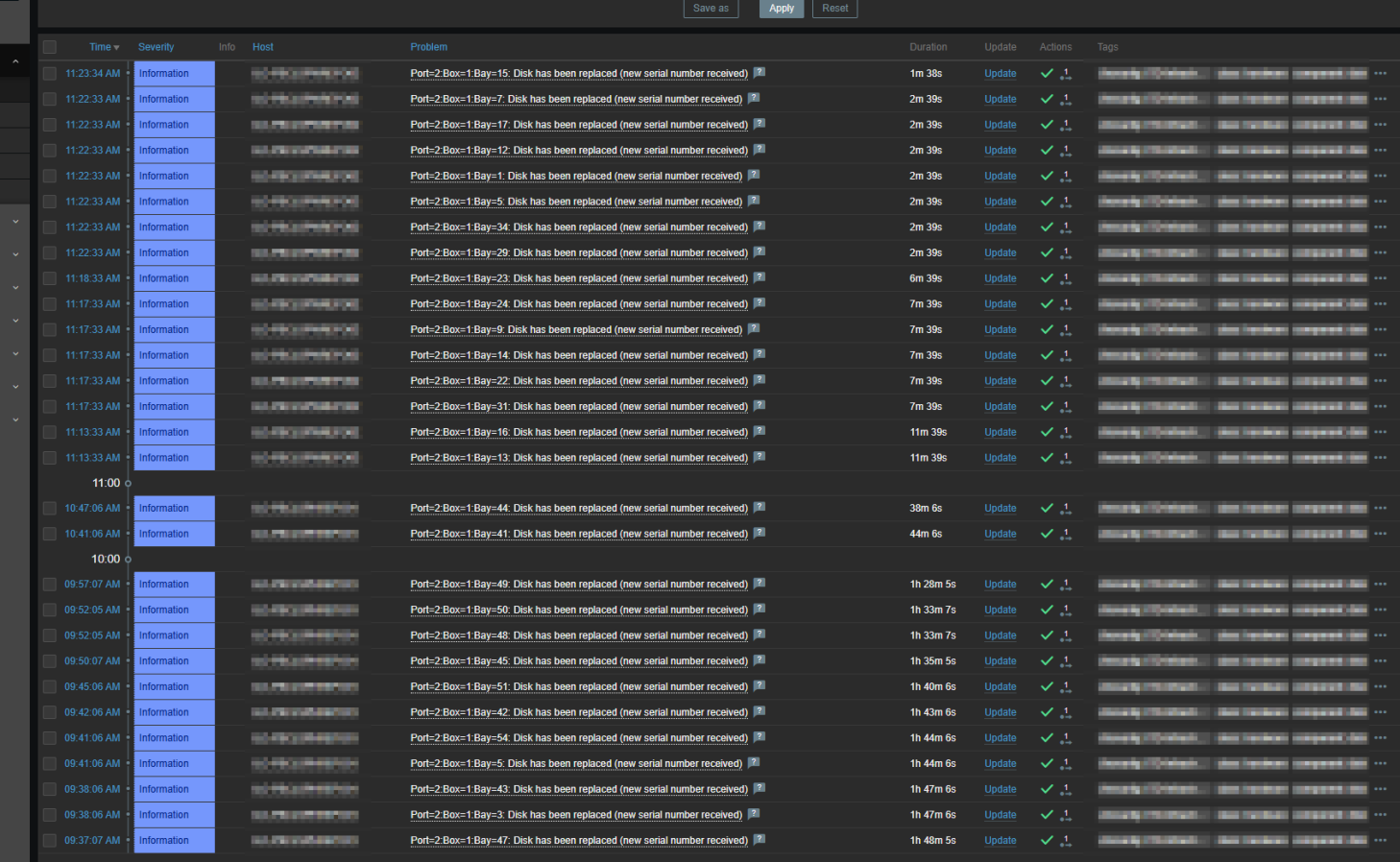Click acknowledged checkmark icon for Bay=29 row

click(x=1048, y=252)
